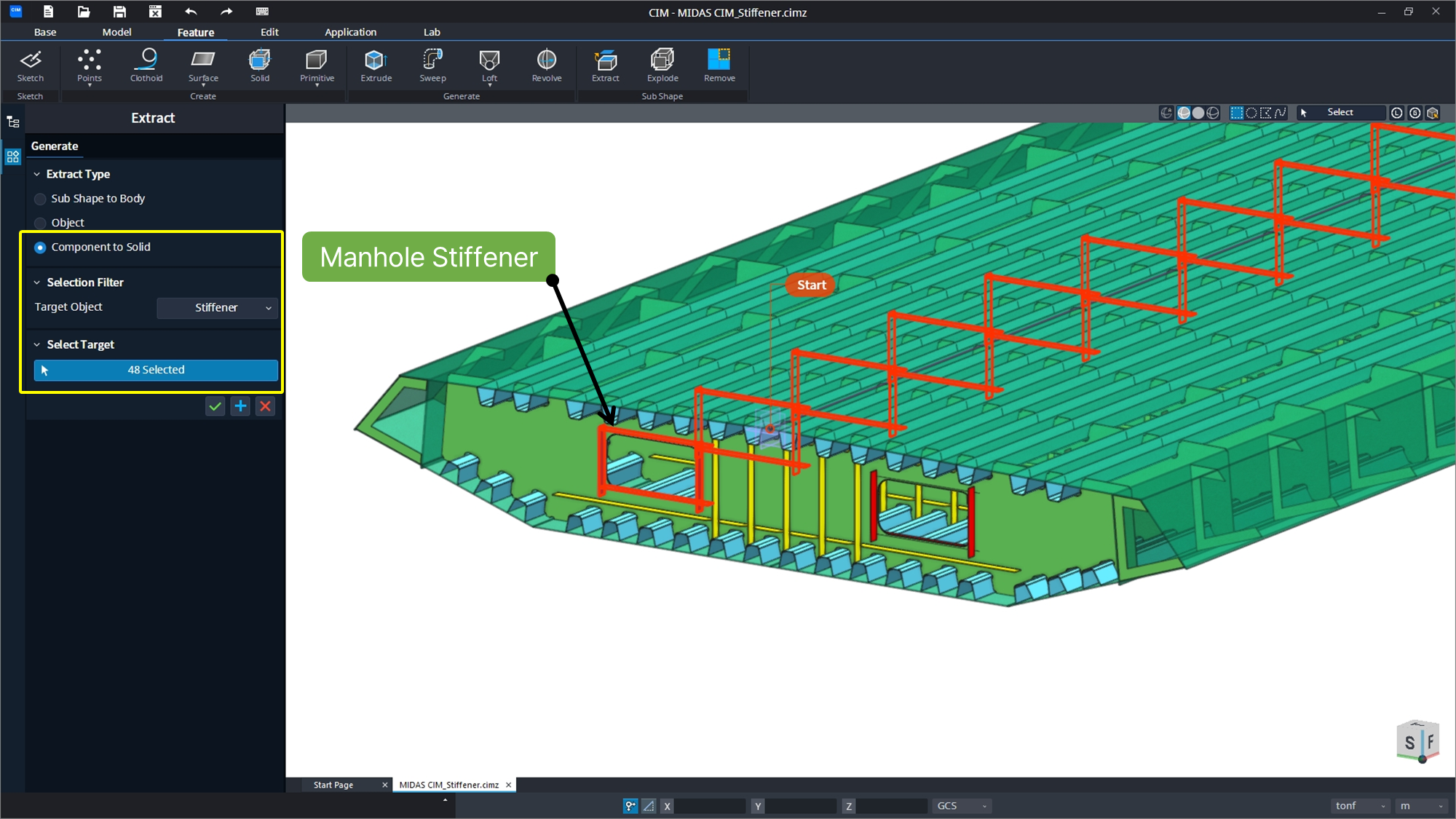This screenshot has height=819, width=1456.
Task: Collapse the Selection Filter section
Action: (x=37, y=282)
